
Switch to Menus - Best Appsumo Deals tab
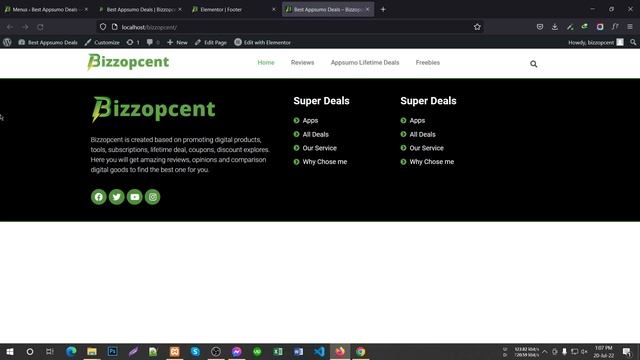[45, 9]
